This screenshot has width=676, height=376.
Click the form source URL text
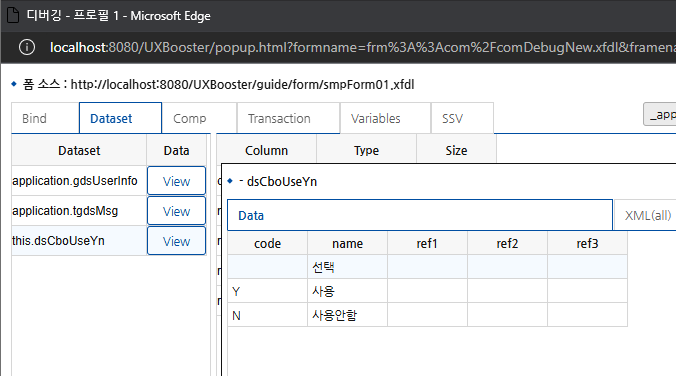point(242,84)
